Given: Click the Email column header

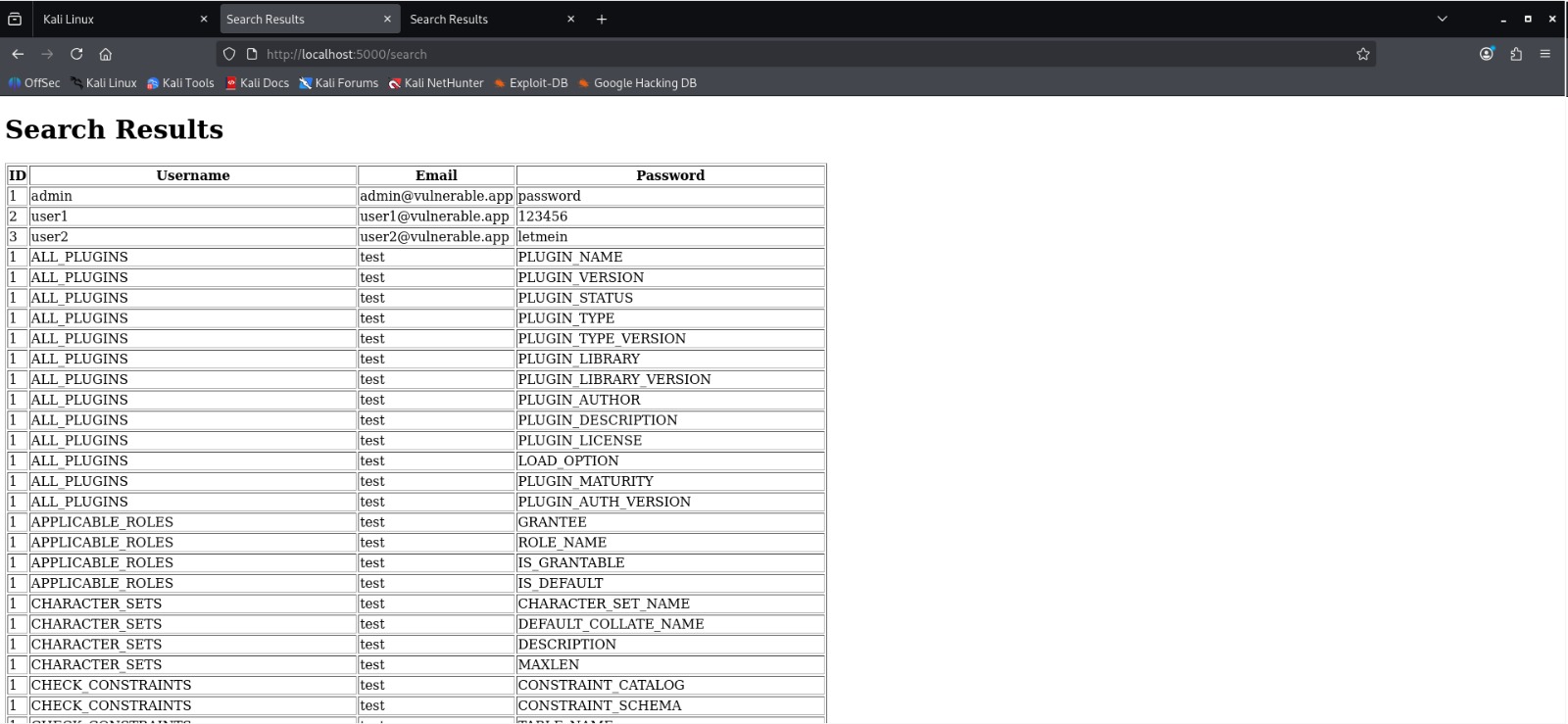Looking at the screenshot, I should pos(436,175).
